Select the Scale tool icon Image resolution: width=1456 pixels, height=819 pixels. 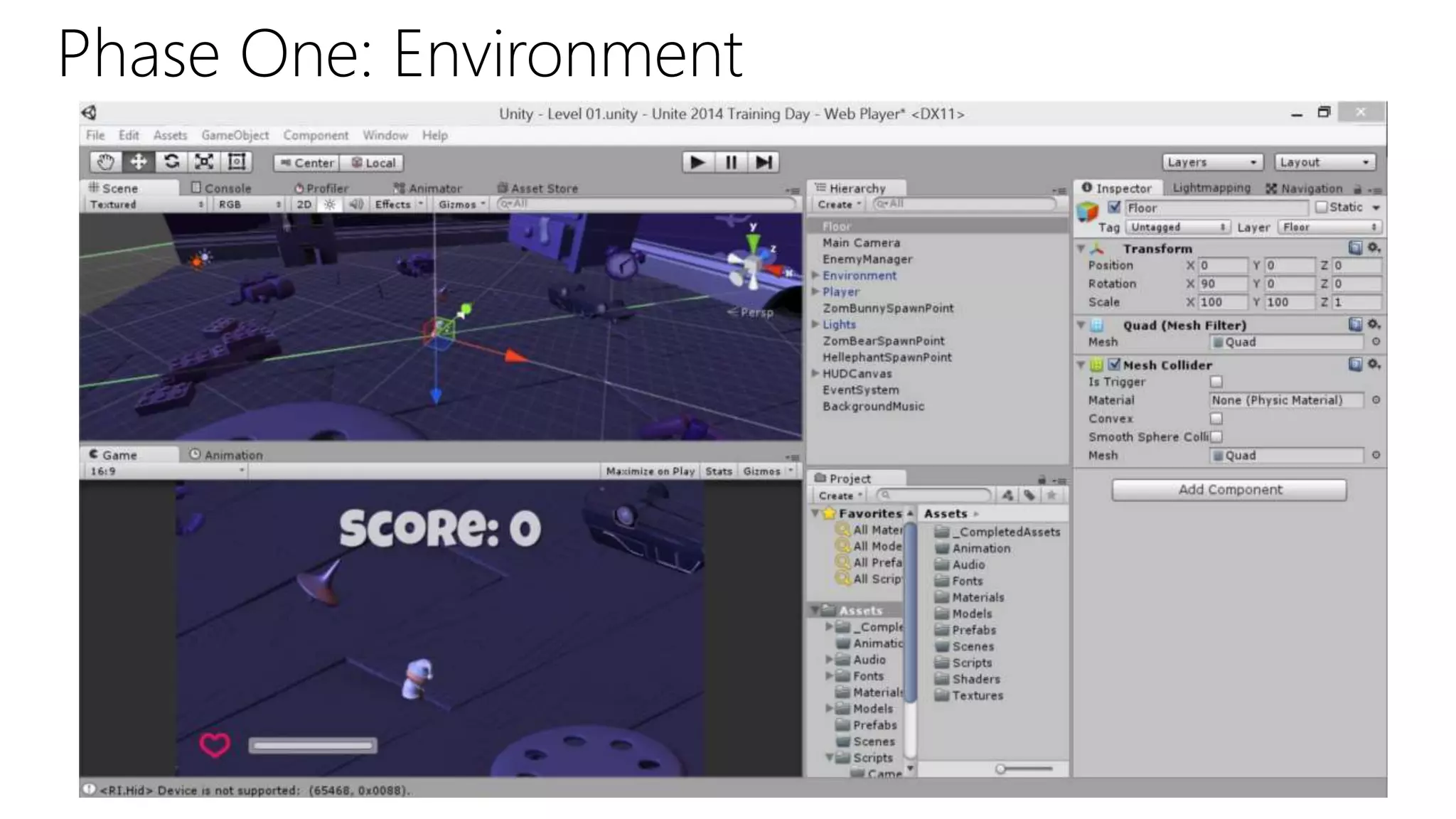tap(204, 162)
